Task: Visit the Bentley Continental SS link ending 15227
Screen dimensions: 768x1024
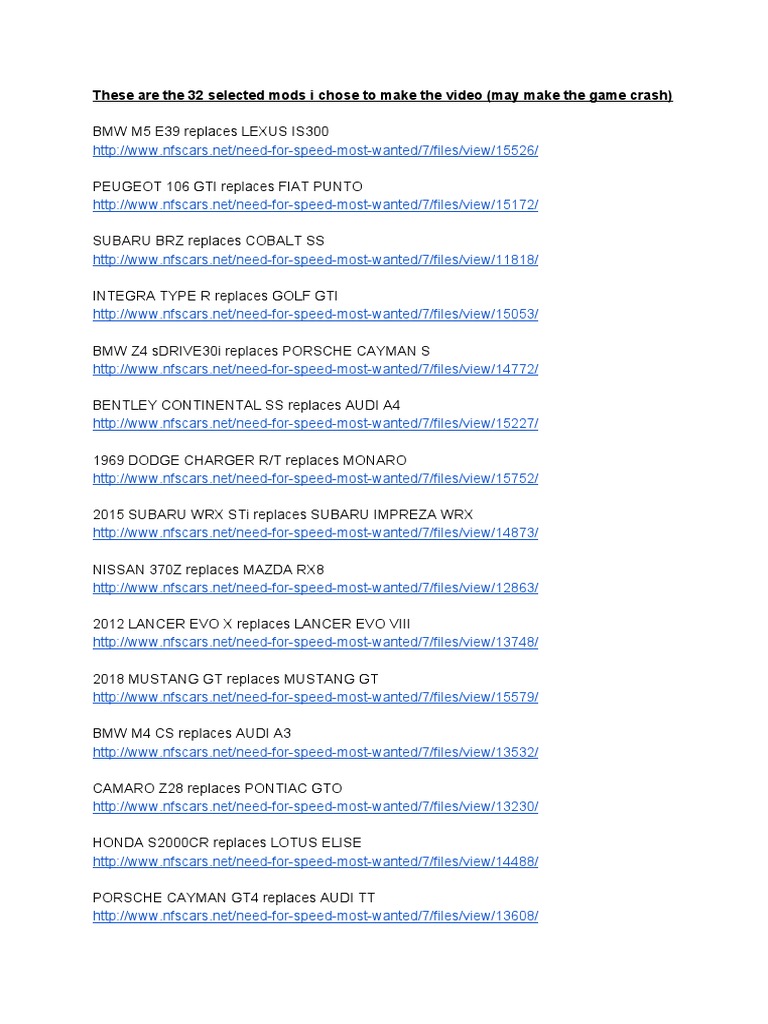Action: [315, 423]
